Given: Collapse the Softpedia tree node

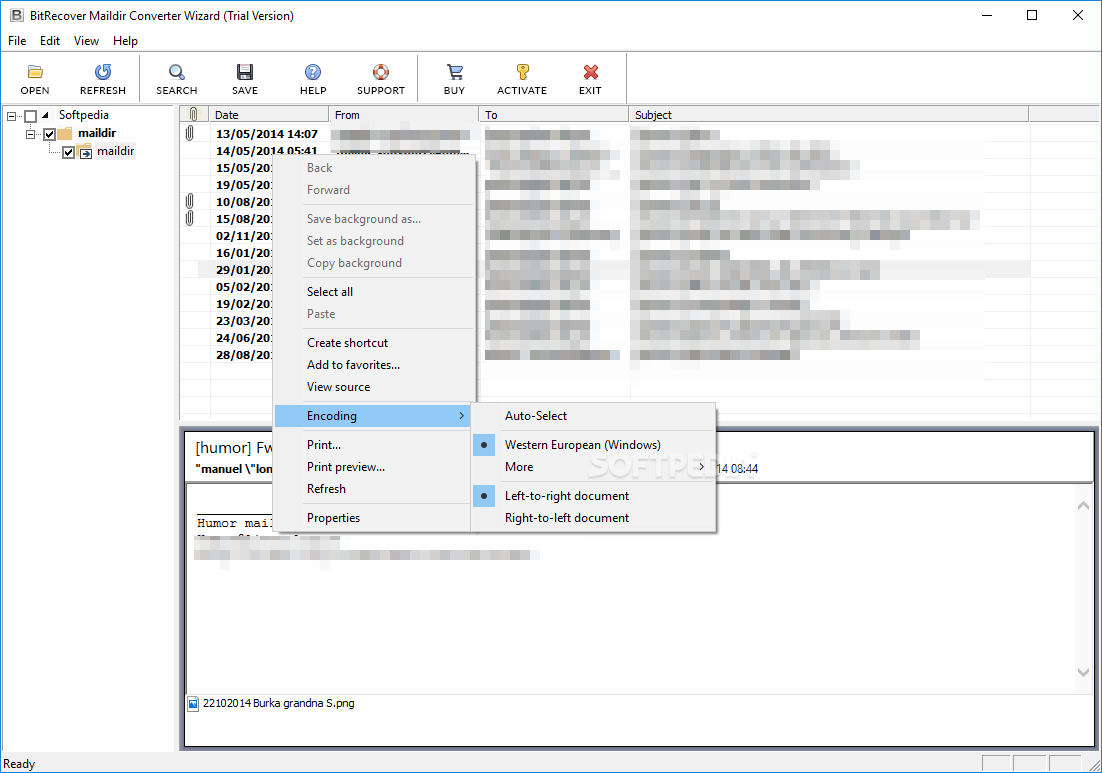Looking at the screenshot, I should coord(12,116).
